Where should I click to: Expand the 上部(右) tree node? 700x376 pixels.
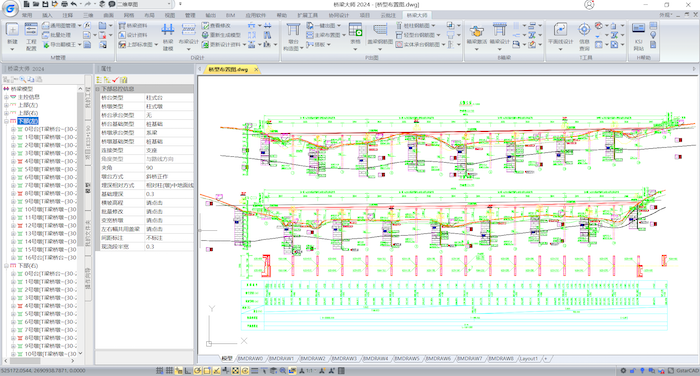tap(6, 113)
